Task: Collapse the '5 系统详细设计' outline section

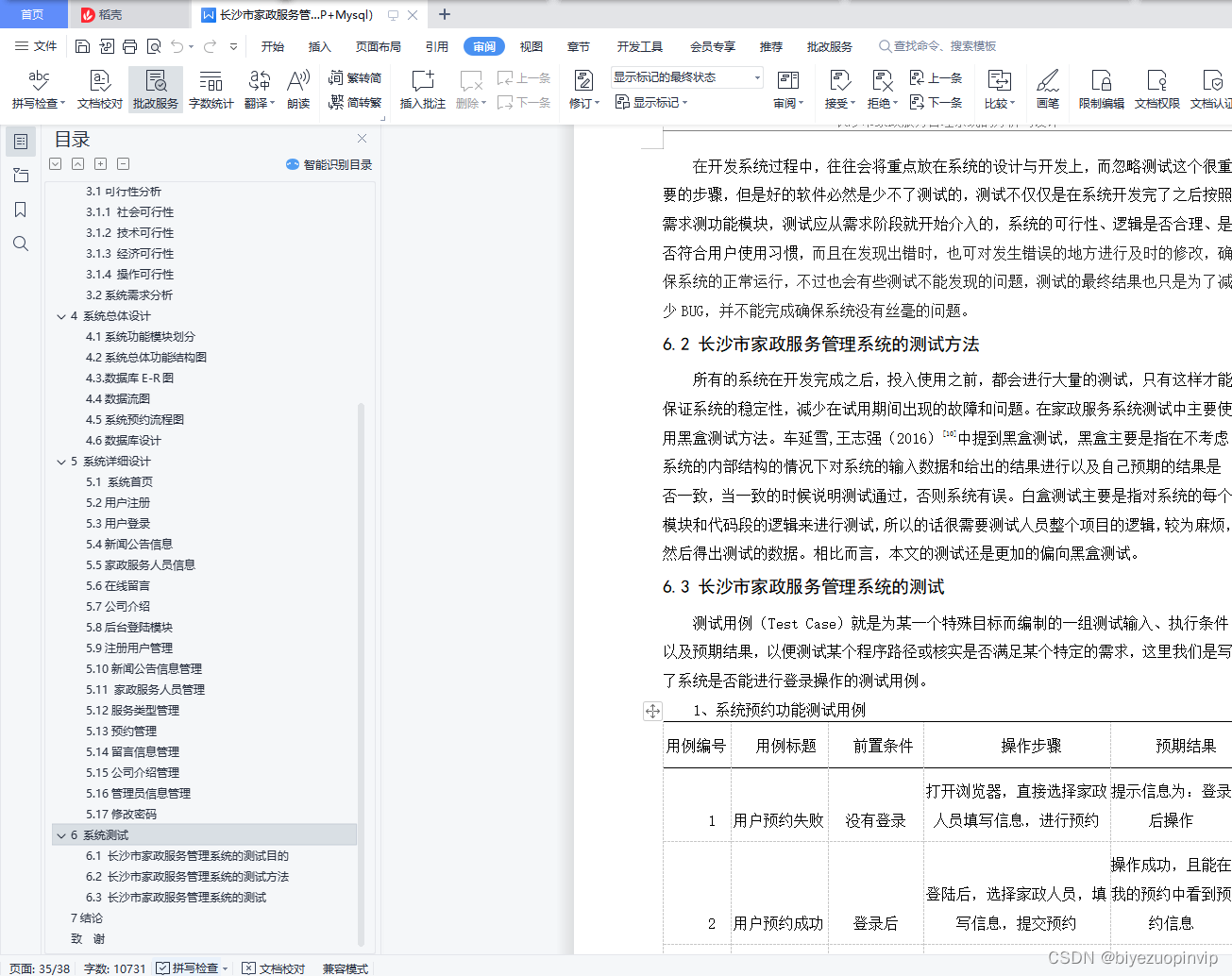Action: (61, 462)
